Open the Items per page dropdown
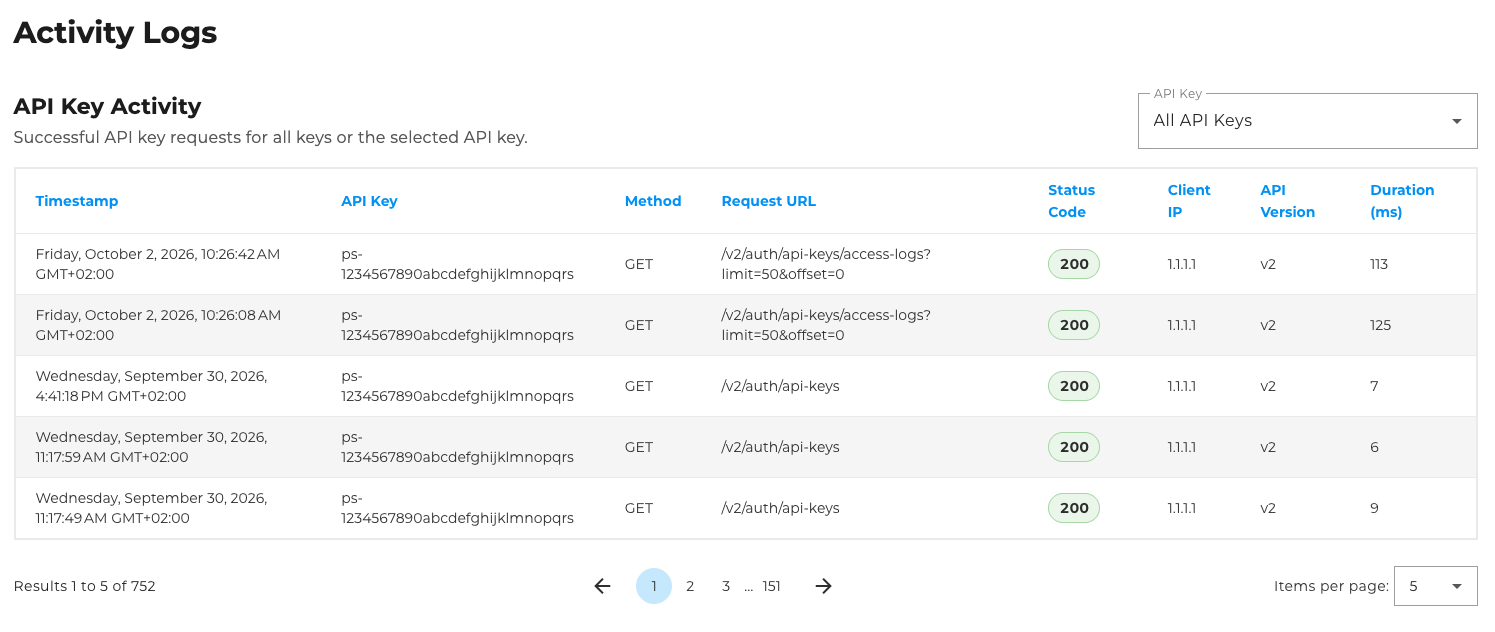The width and height of the screenshot is (1495, 632). pos(1435,586)
